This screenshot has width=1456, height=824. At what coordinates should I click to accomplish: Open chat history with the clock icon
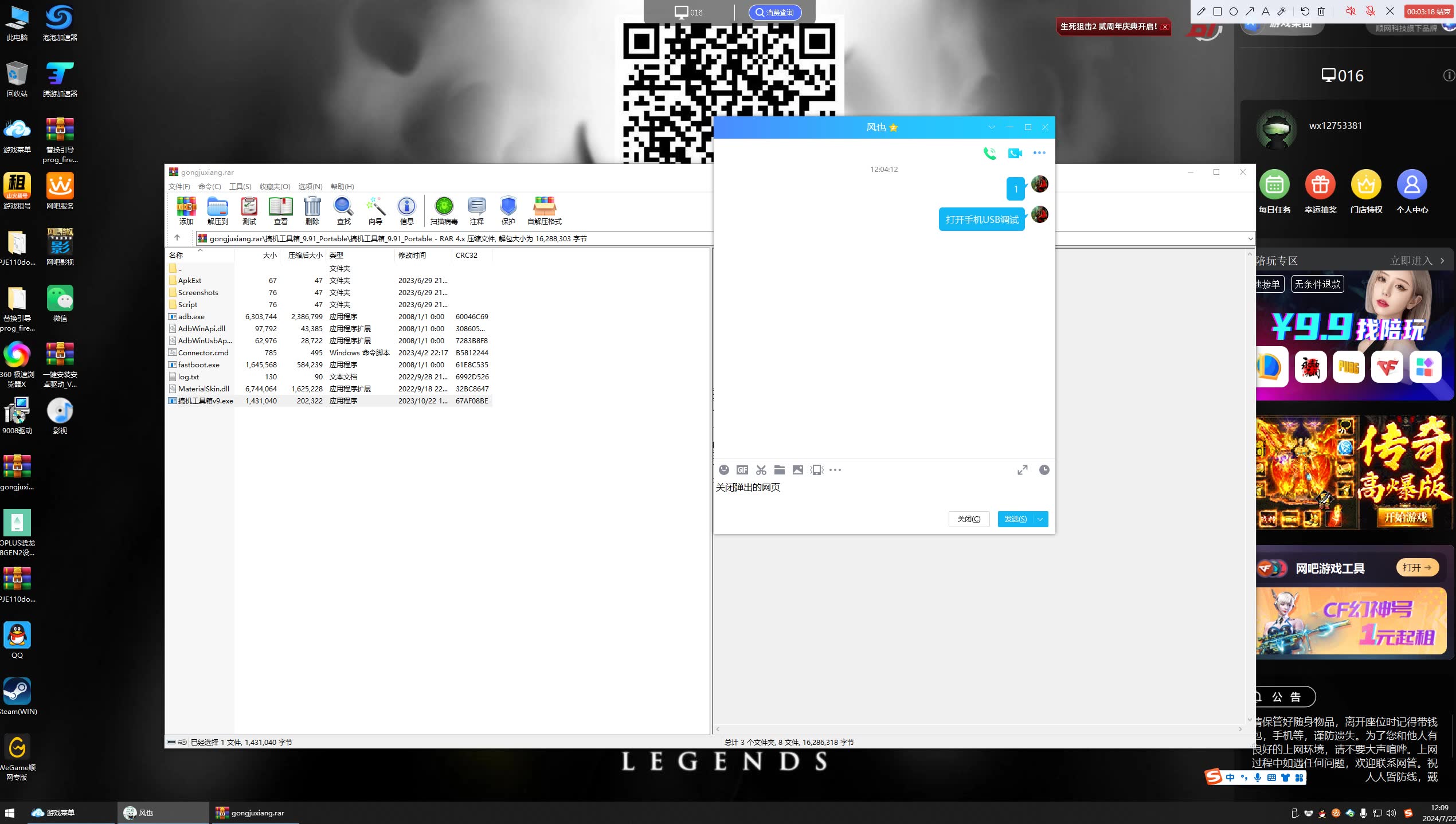click(1044, 470)
